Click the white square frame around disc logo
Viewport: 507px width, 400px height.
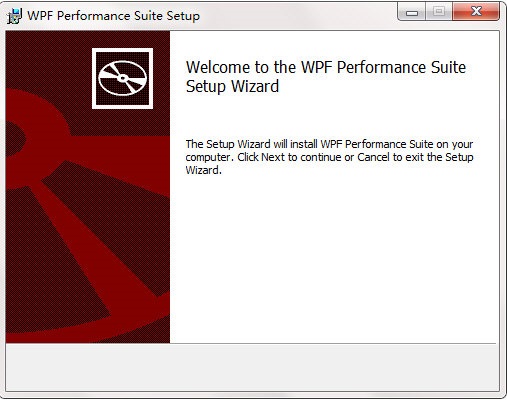pos(122,78)
